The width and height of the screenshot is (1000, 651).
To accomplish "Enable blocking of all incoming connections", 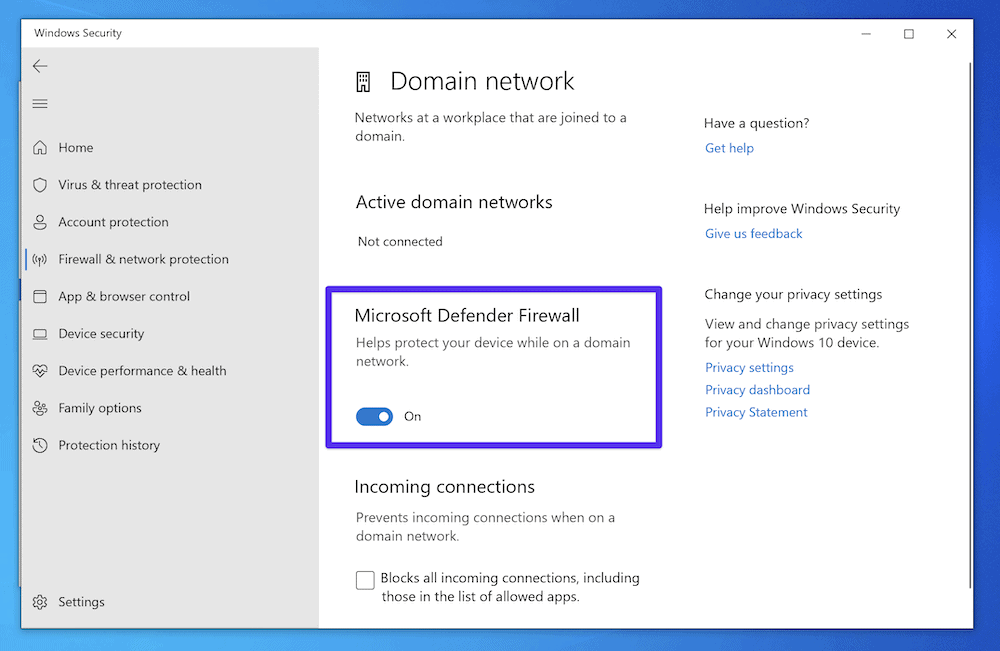I will [x=365, y=580].
